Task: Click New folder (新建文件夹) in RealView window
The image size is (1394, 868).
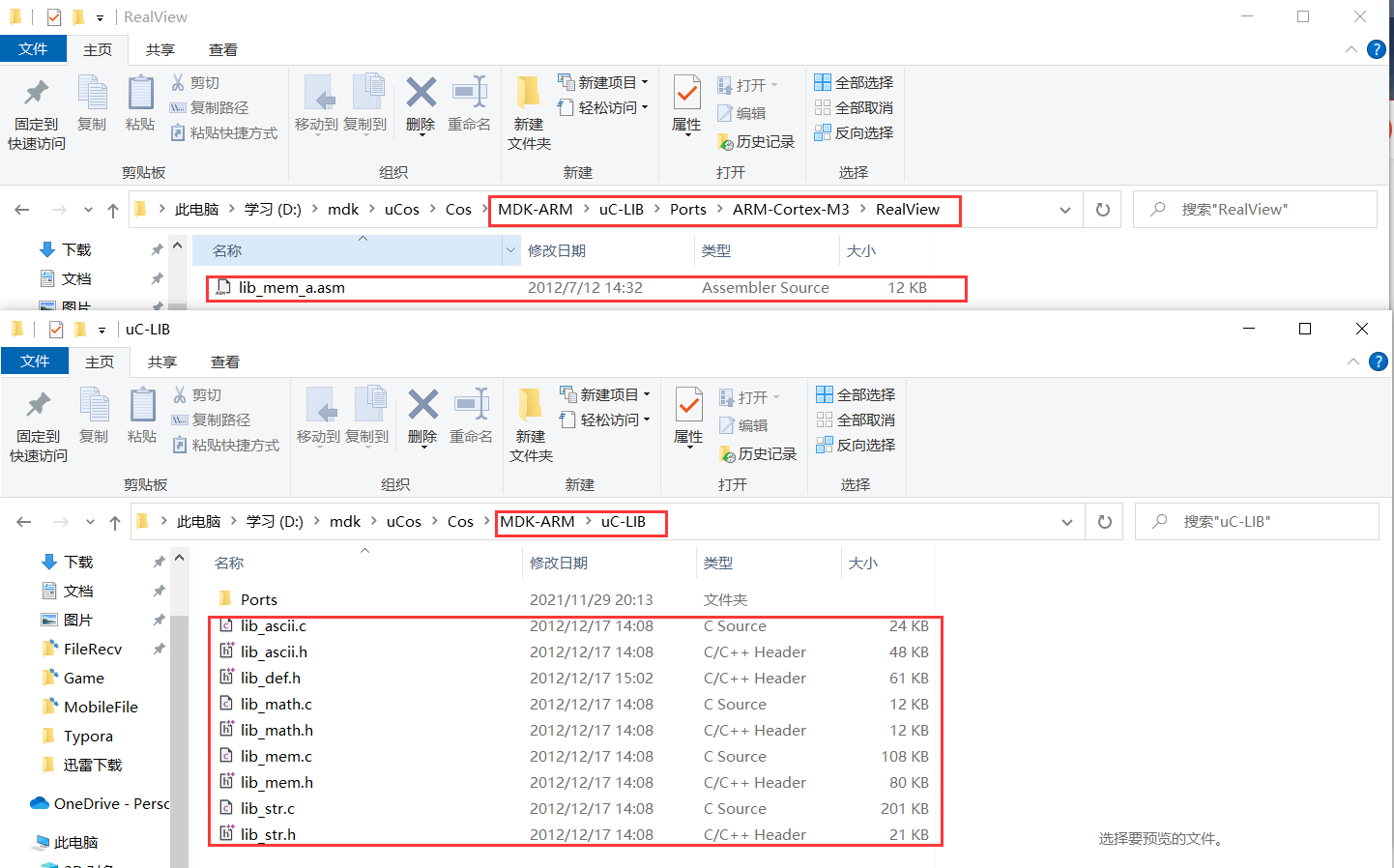Action: click(x=529, y=113)
